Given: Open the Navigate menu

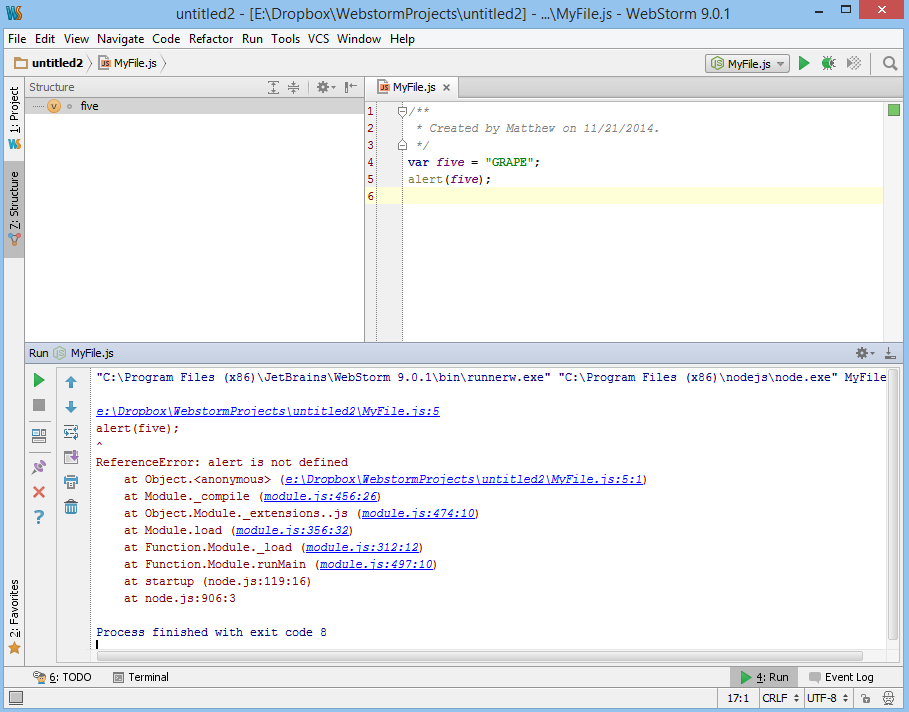Looking at the screenshot, I should pyautogui.click(x=120, y=39).
